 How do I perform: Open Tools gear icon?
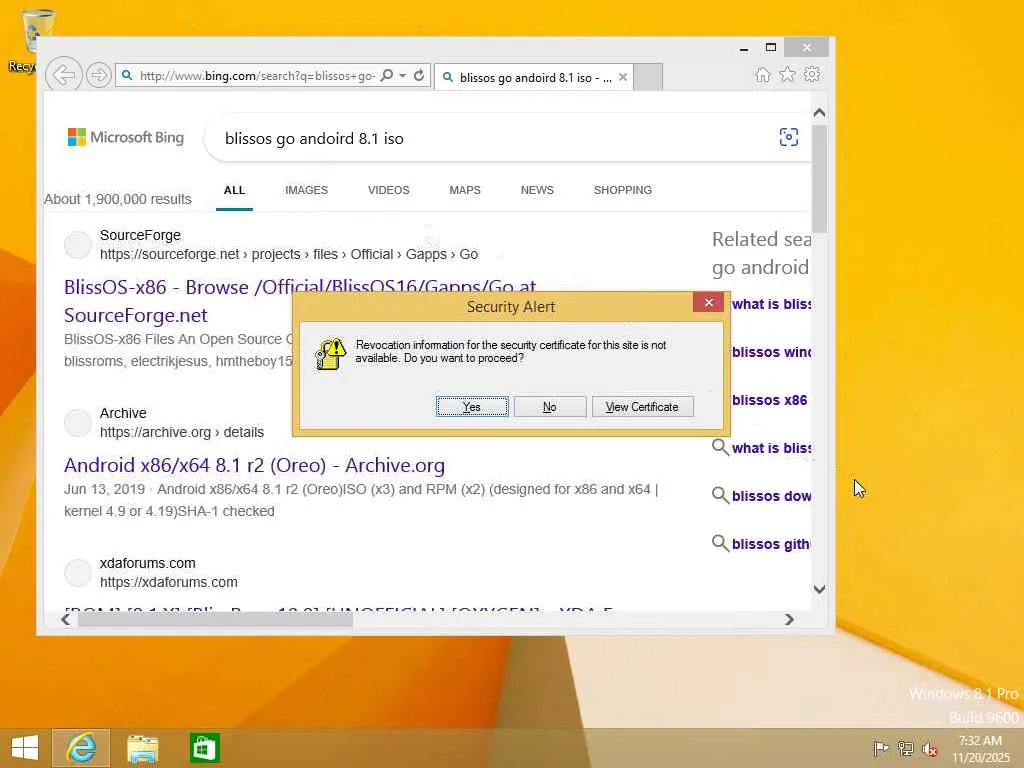(812, 74)
